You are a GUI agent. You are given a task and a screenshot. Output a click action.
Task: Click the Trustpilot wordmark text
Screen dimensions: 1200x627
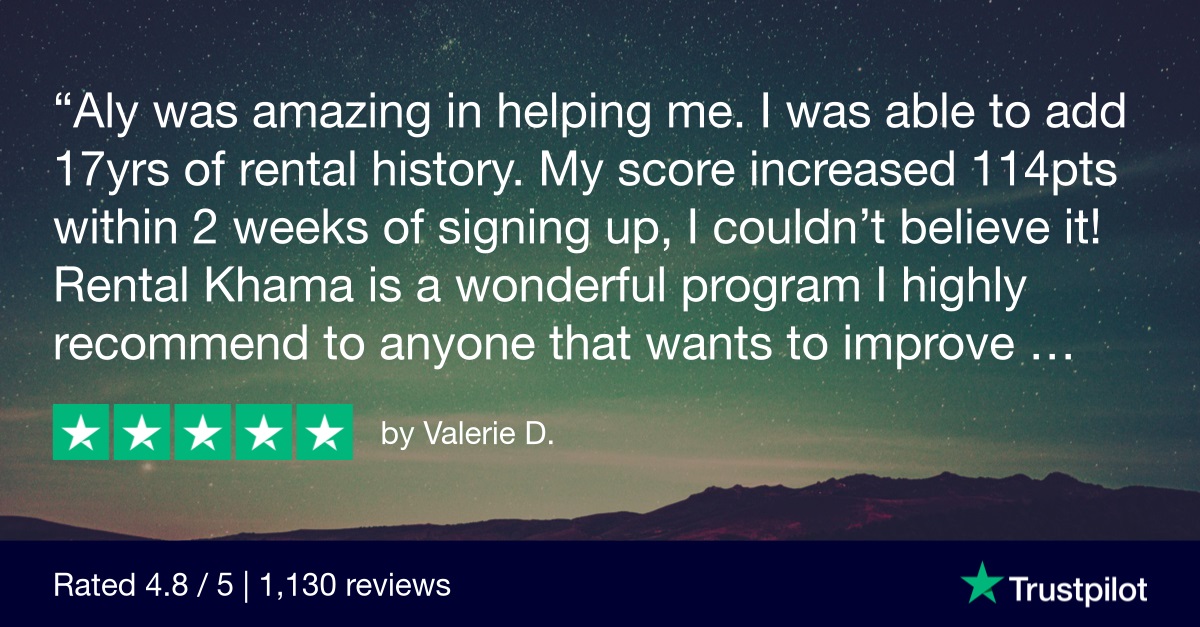[1076, 587]
